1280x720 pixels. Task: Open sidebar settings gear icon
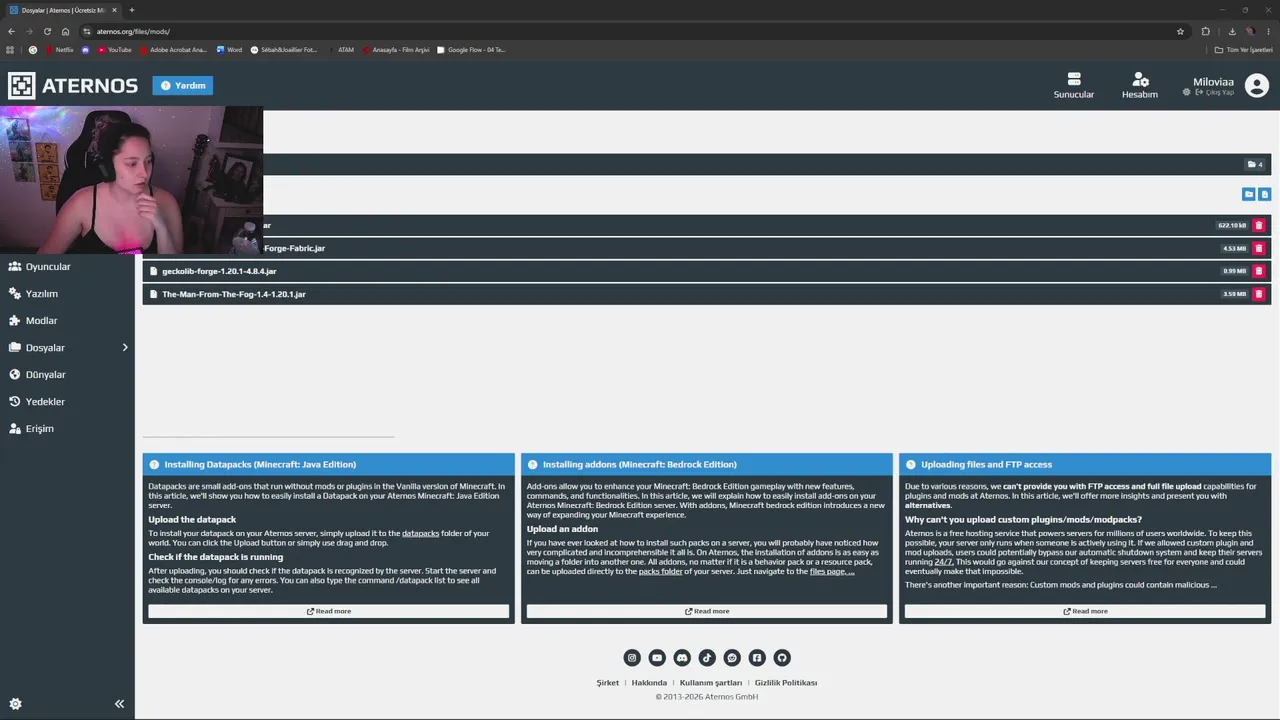[x=15, y=704]
